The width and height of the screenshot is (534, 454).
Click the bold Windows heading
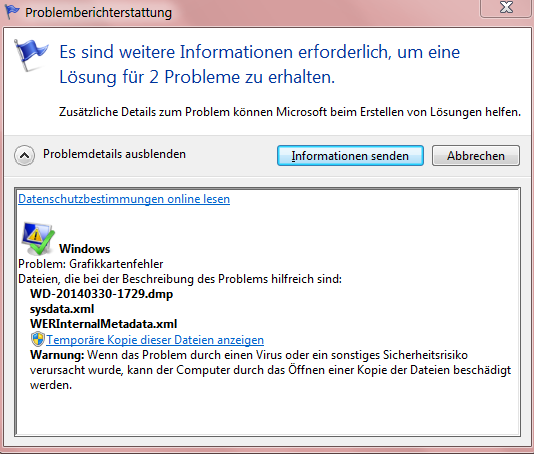pyautogui.click(x=84, y=249)
